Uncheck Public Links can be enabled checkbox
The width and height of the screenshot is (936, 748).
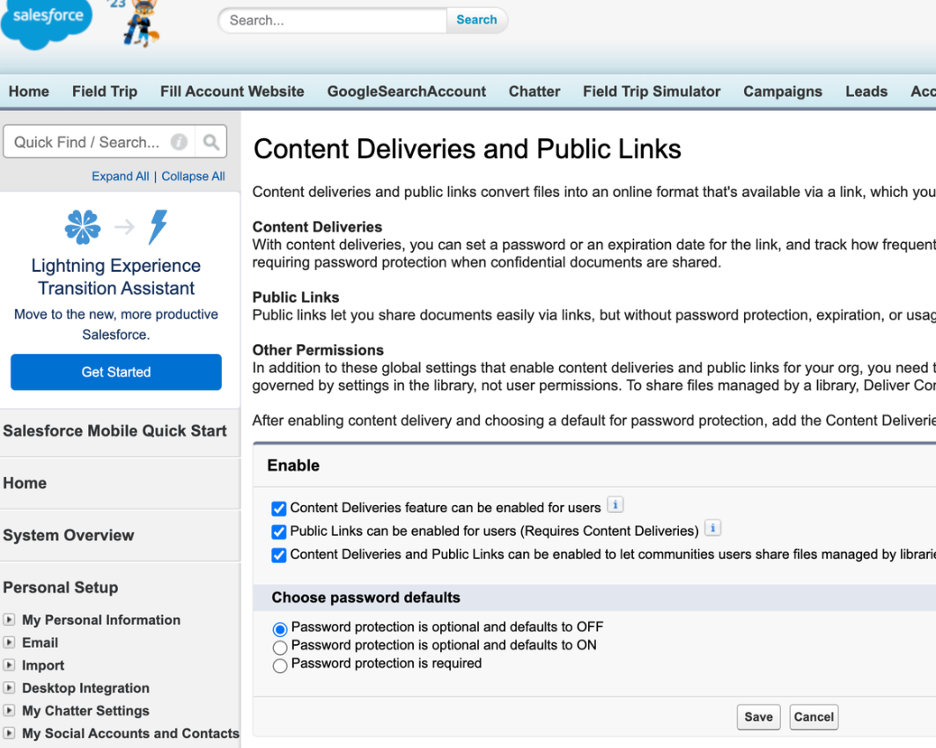(279, 532)
